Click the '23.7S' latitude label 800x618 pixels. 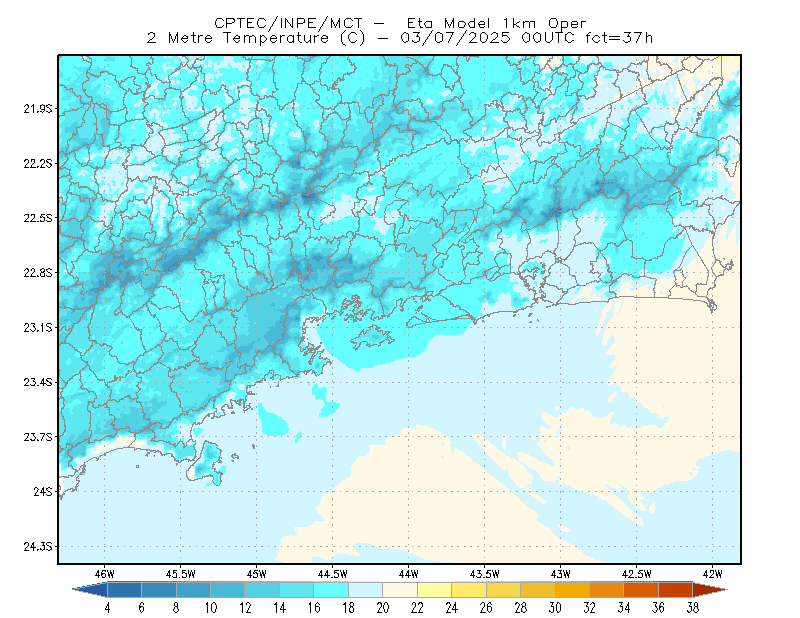pos(37,437)
